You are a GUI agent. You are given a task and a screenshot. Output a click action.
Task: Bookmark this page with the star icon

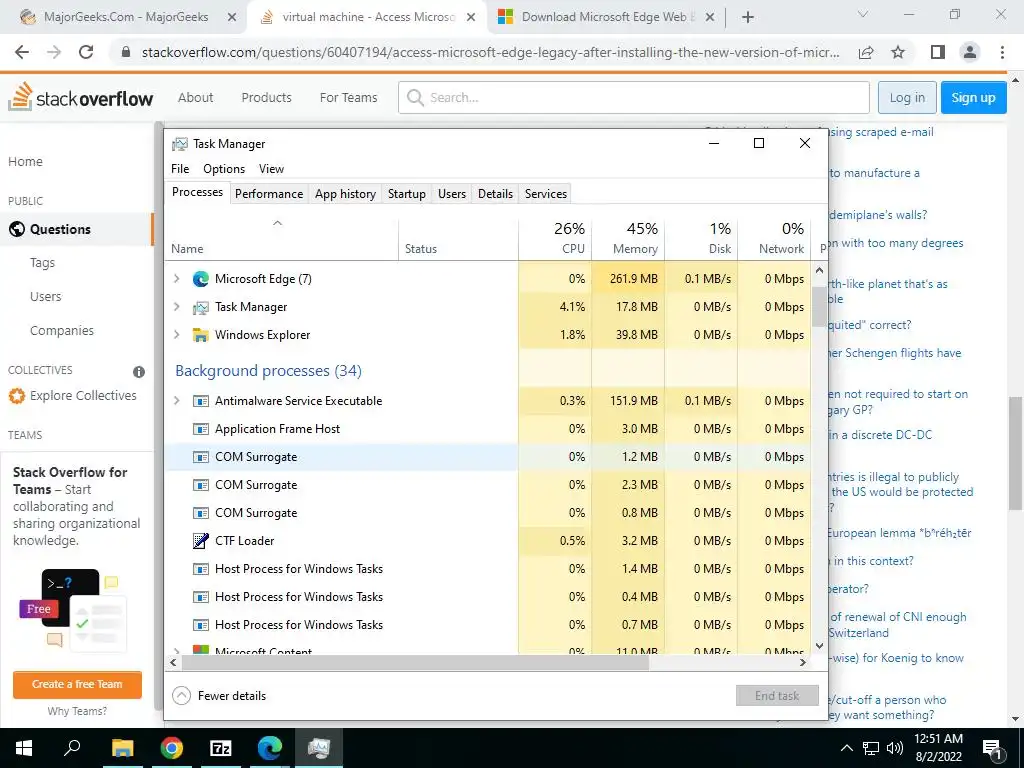[898, 52]
